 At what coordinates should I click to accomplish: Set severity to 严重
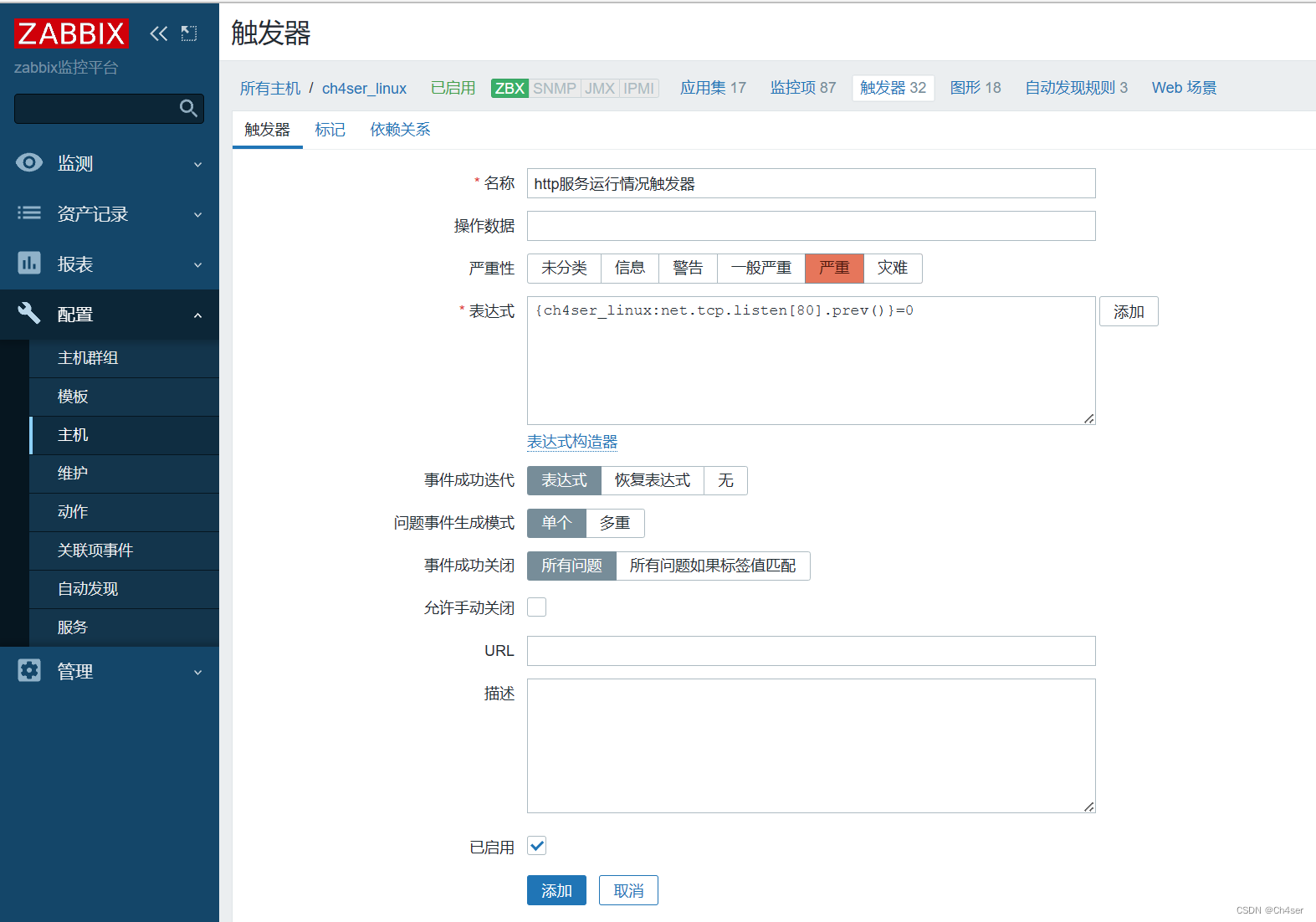coord(834,268)
